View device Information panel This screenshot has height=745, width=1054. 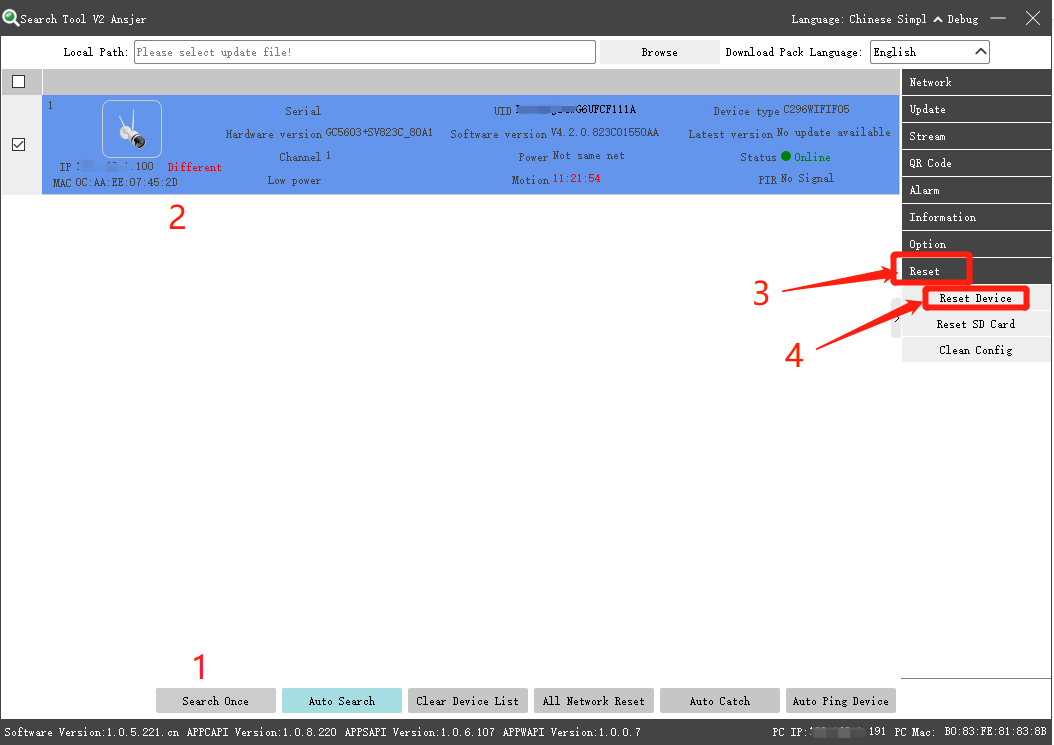[x=975, y=216]
